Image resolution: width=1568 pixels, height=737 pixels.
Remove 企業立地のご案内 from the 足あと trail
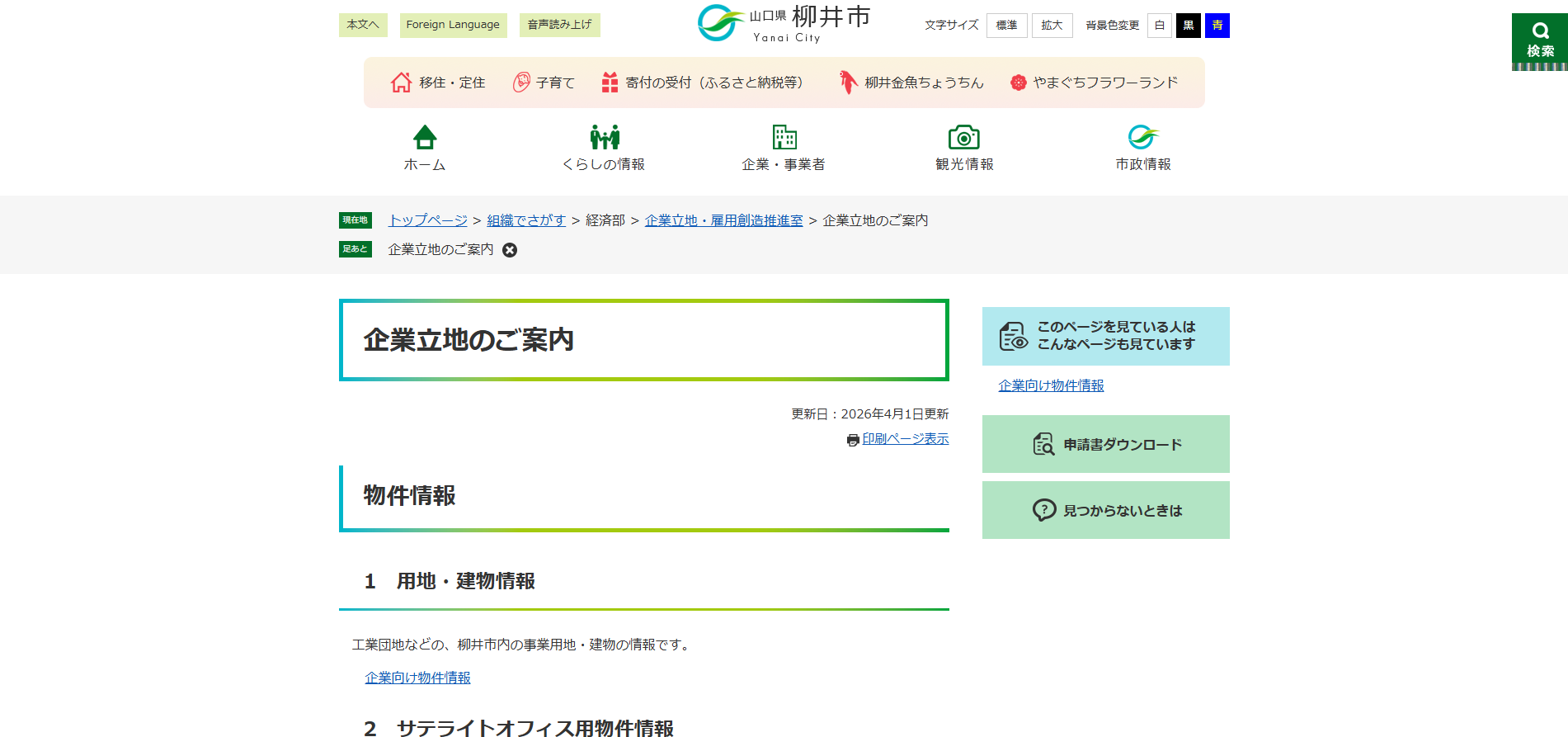[x=510, y=250]
